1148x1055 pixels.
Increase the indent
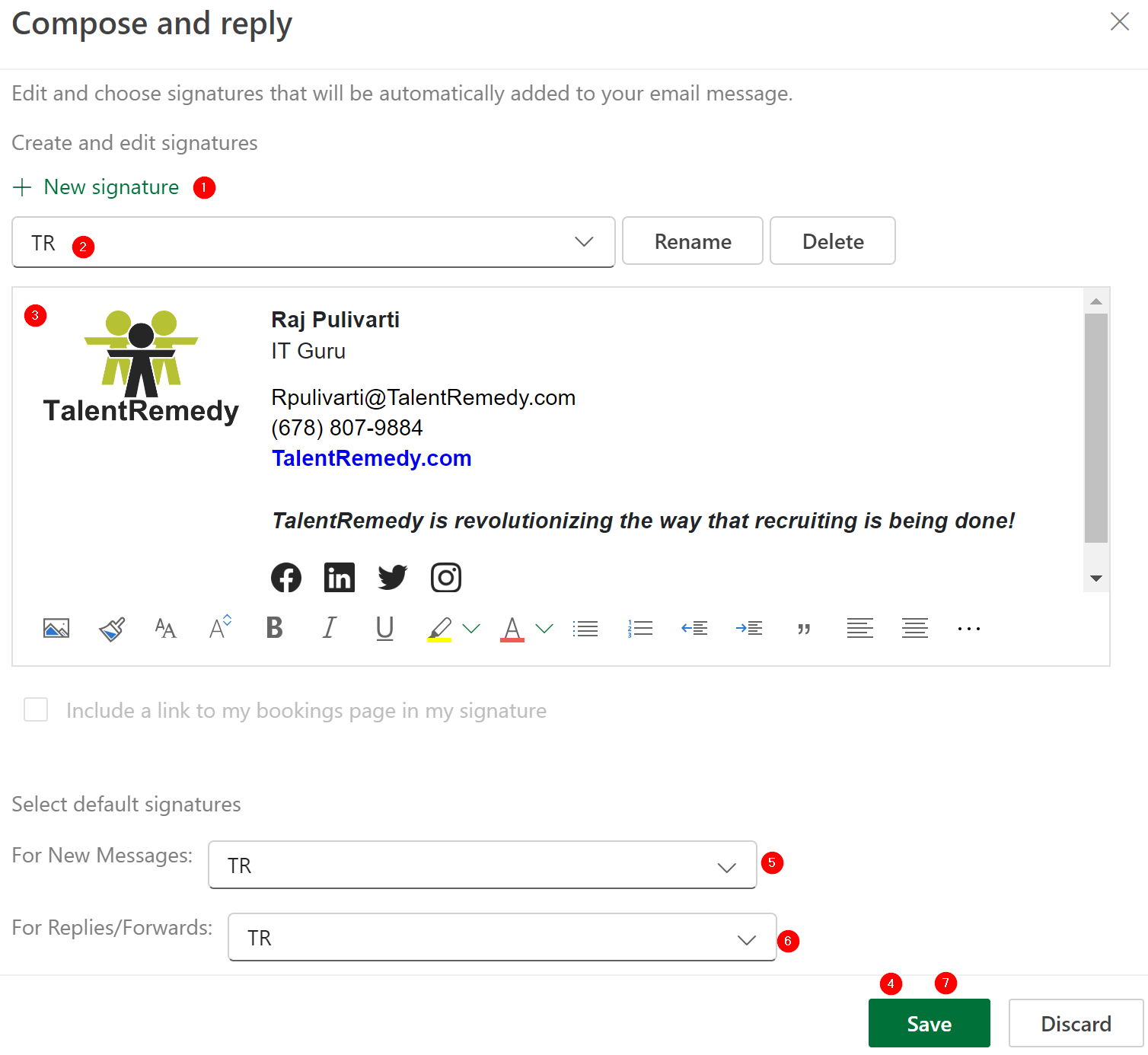click(749, 629)
